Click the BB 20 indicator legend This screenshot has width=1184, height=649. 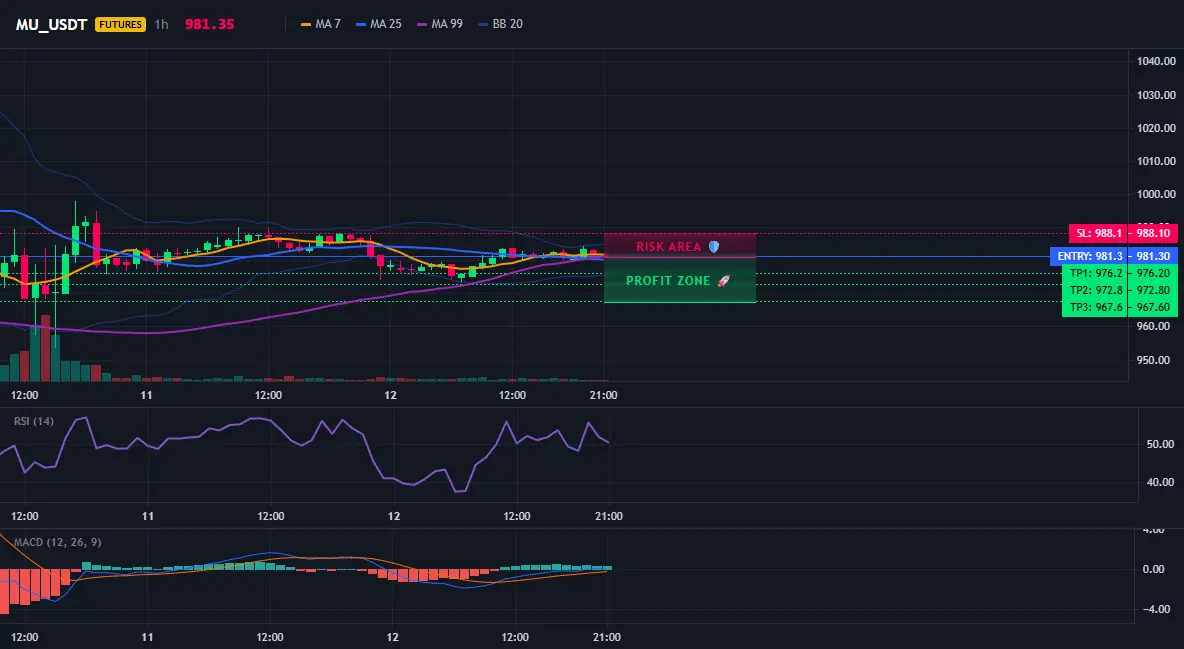[x=501, y=24]
